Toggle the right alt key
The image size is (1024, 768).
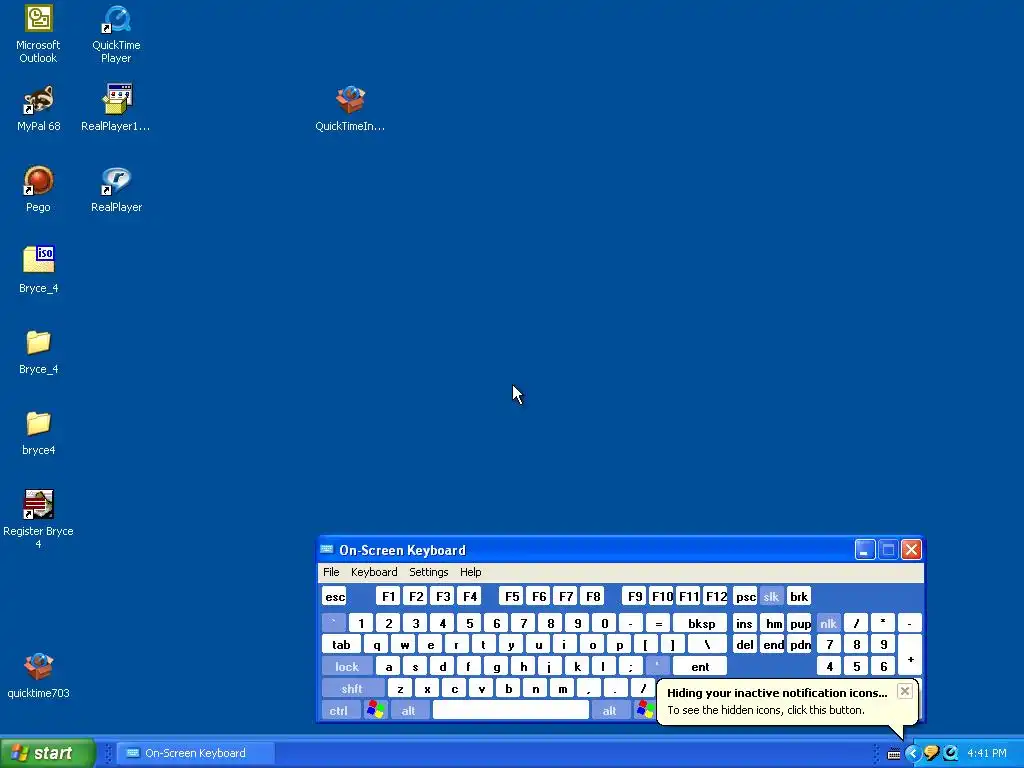point(609,710)
